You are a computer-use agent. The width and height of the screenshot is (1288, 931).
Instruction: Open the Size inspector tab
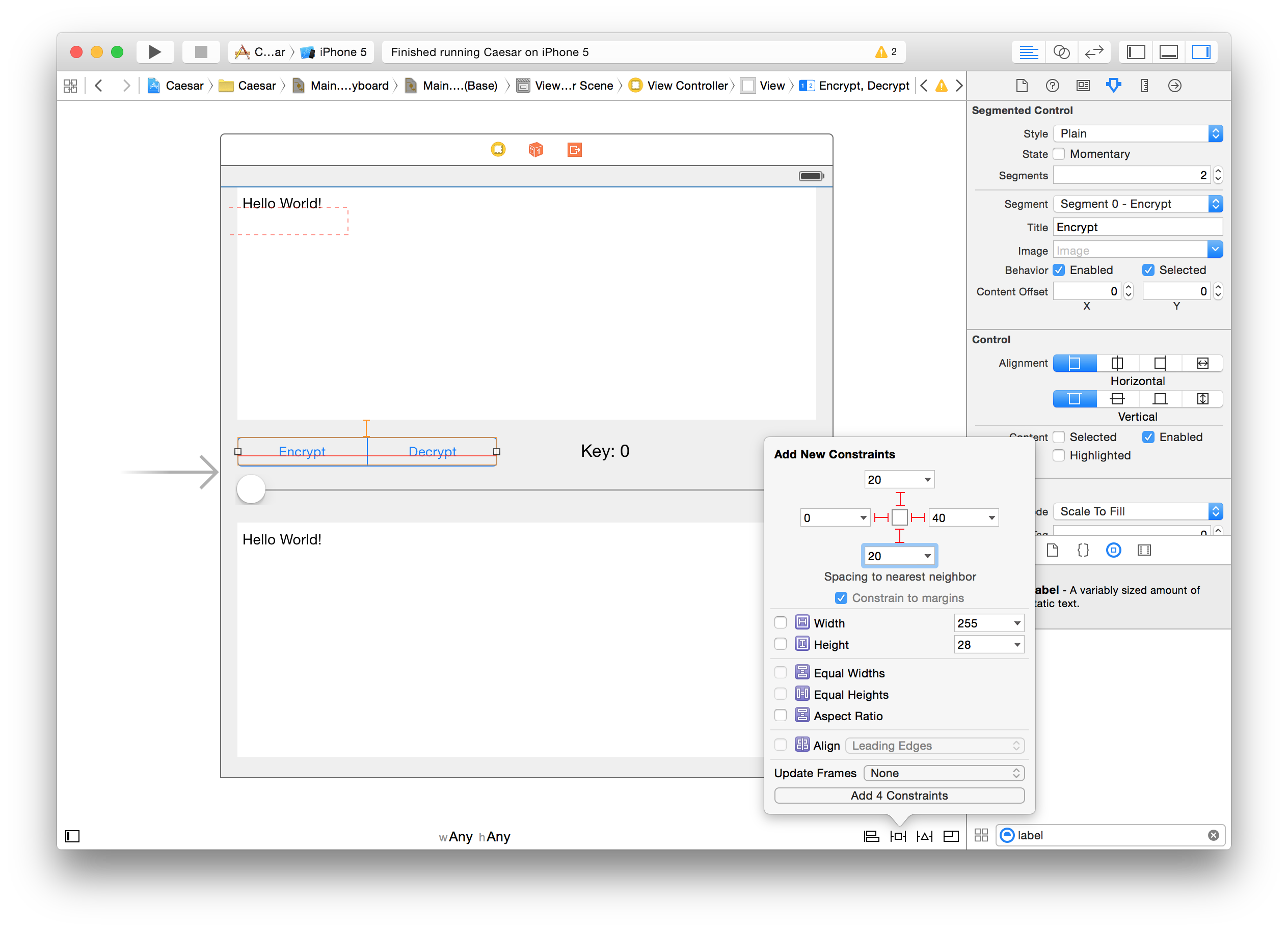[x=1144, y=86]
